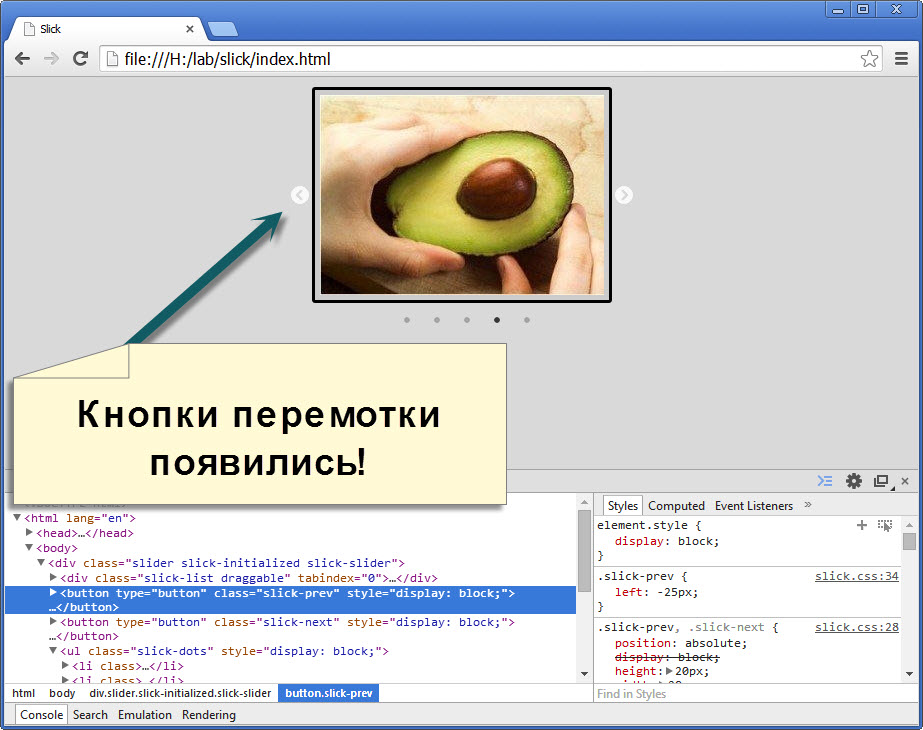Show more sidebar tabs chevron
The width and height of the screenshot is (923, 730).
(x=808, y=505)
